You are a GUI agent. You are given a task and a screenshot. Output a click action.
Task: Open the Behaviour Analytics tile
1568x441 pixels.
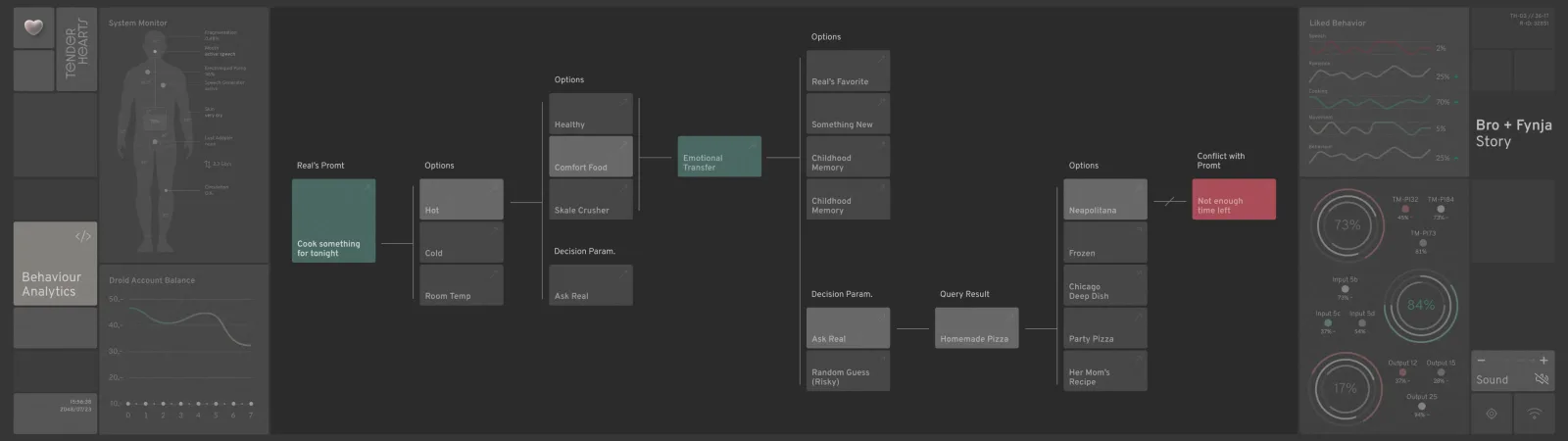click(x=55, y=264)
